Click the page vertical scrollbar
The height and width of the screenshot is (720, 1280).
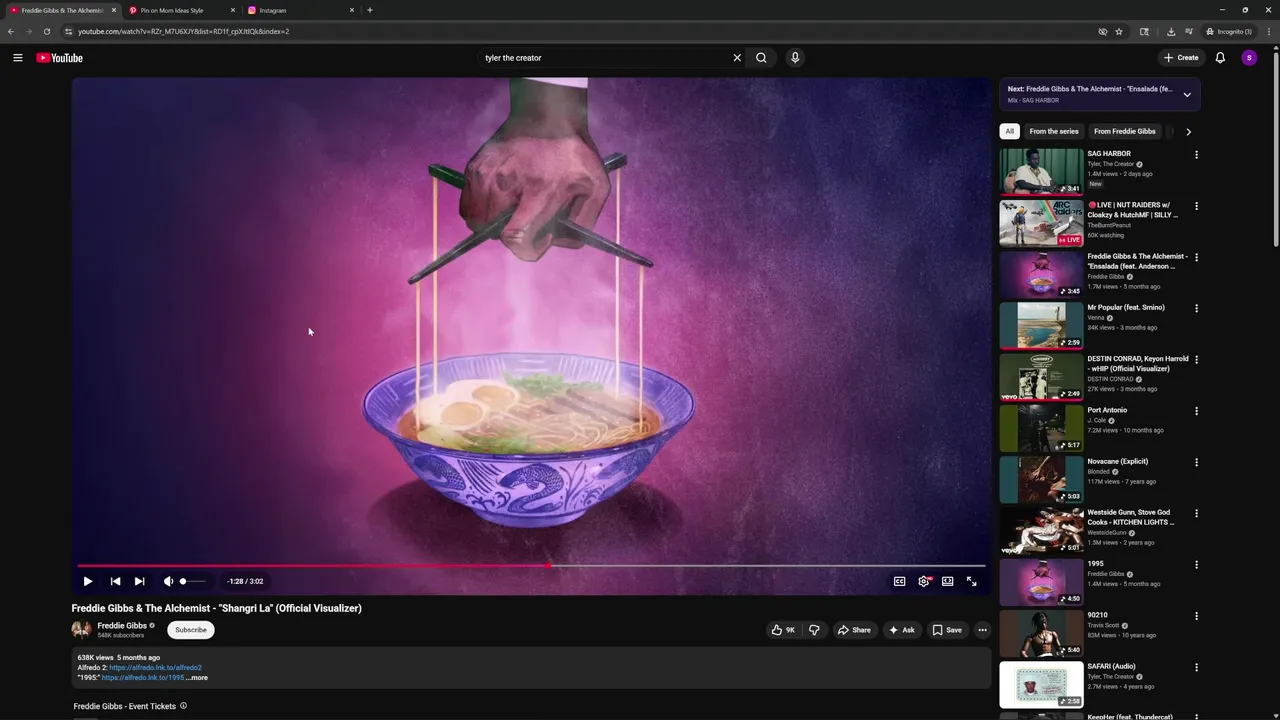pyautogui.click(x=1275, y=150)
